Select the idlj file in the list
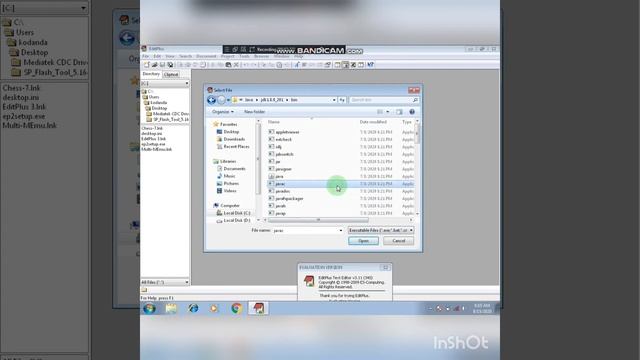The height and width of the screenshot is (360, 640). click(x=278, y=147)
